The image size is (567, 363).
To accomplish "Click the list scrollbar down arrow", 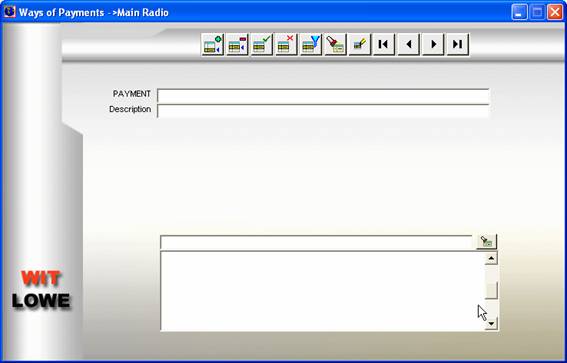I will tap(491, 323).
